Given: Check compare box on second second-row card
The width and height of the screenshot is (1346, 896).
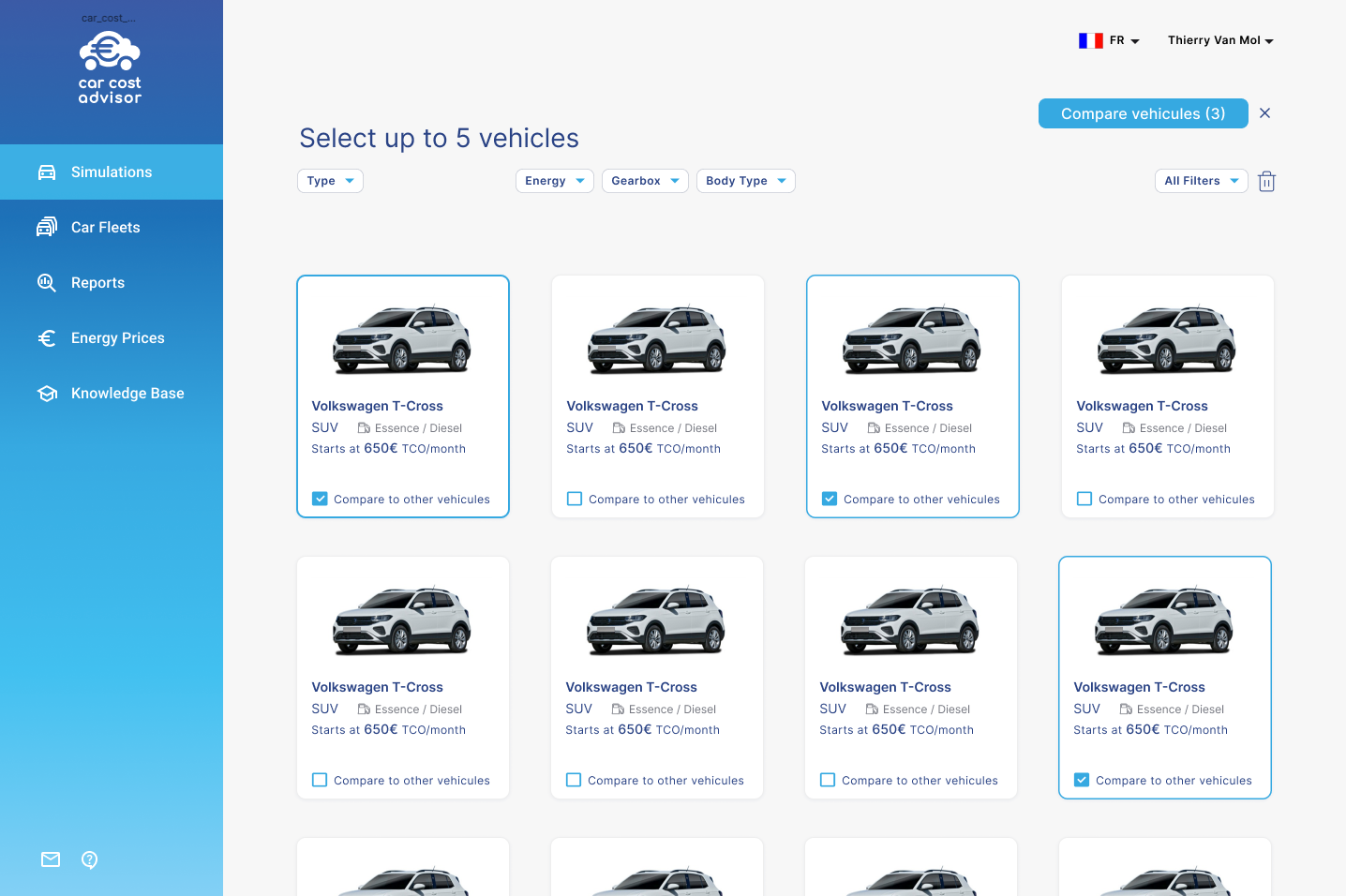Looking at the screenshot, I should (x=574, y=780).
